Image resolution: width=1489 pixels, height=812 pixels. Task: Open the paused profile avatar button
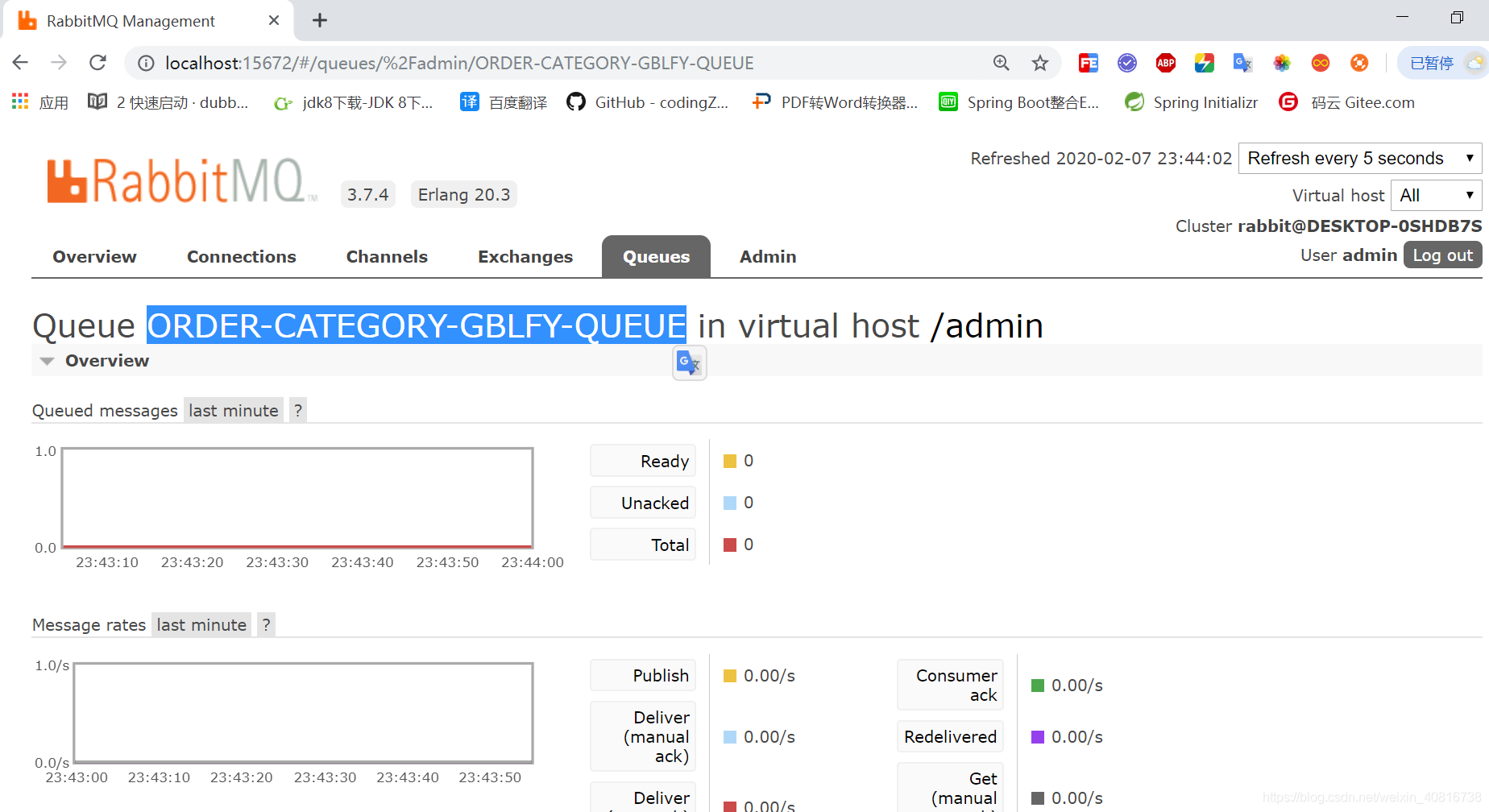pos(1444,63)
